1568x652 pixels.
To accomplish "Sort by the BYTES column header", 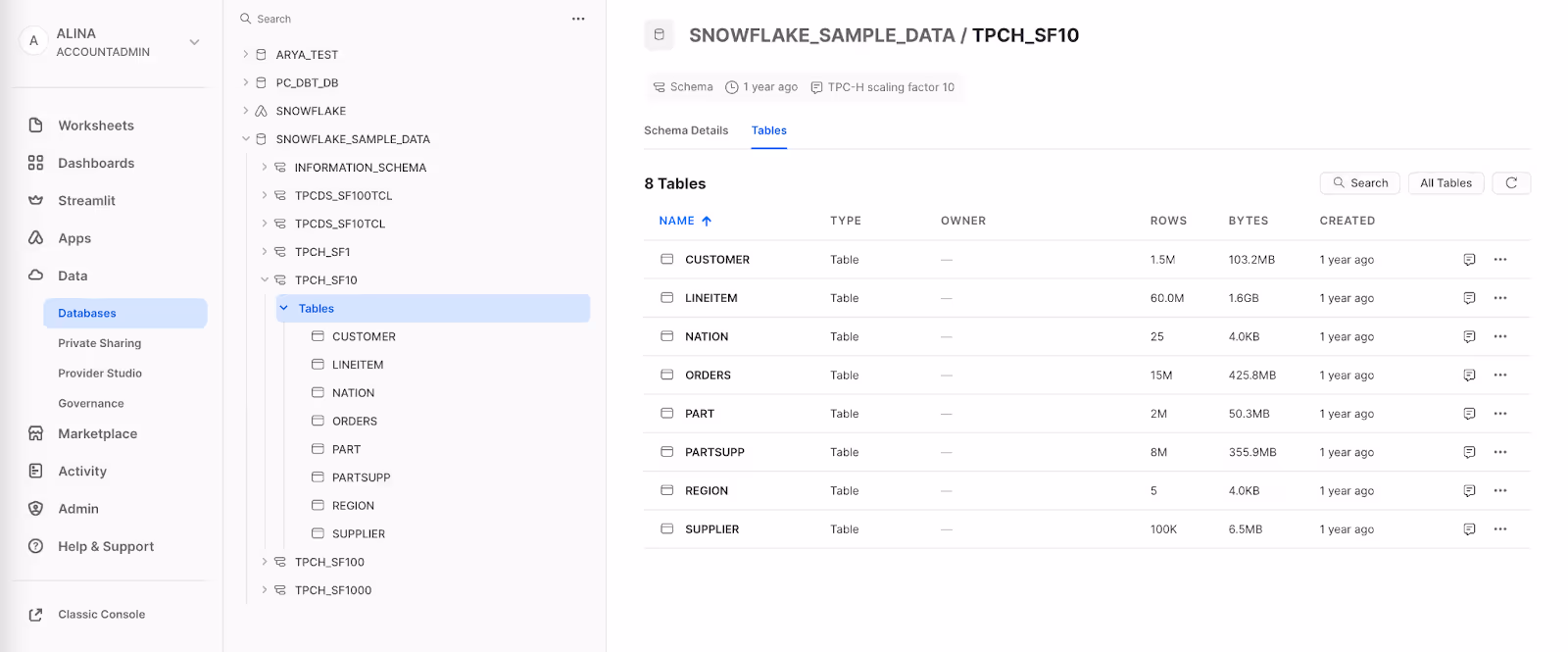I will click(x=1249, y=222).
